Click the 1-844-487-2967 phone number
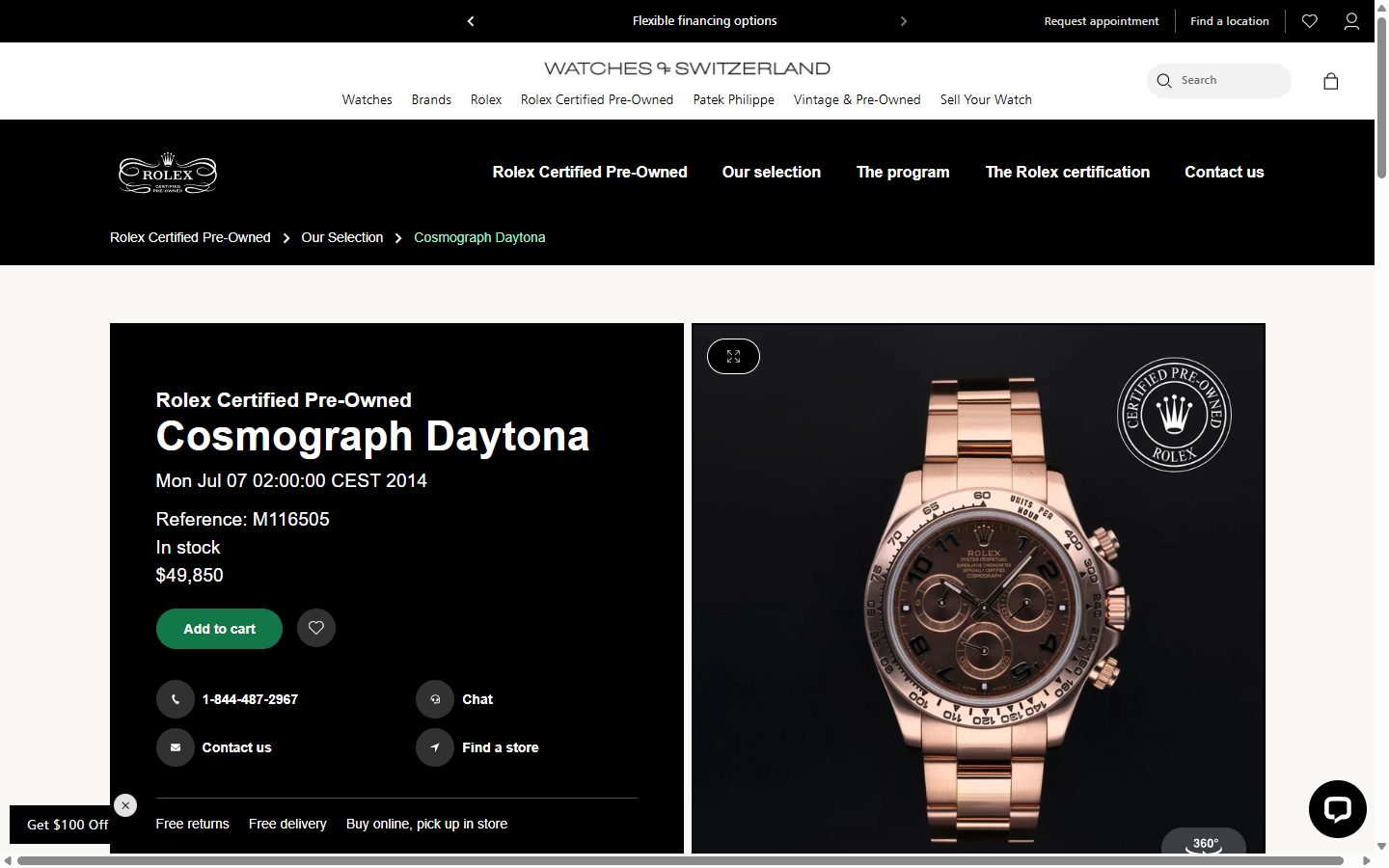 [x=250, y=699]
